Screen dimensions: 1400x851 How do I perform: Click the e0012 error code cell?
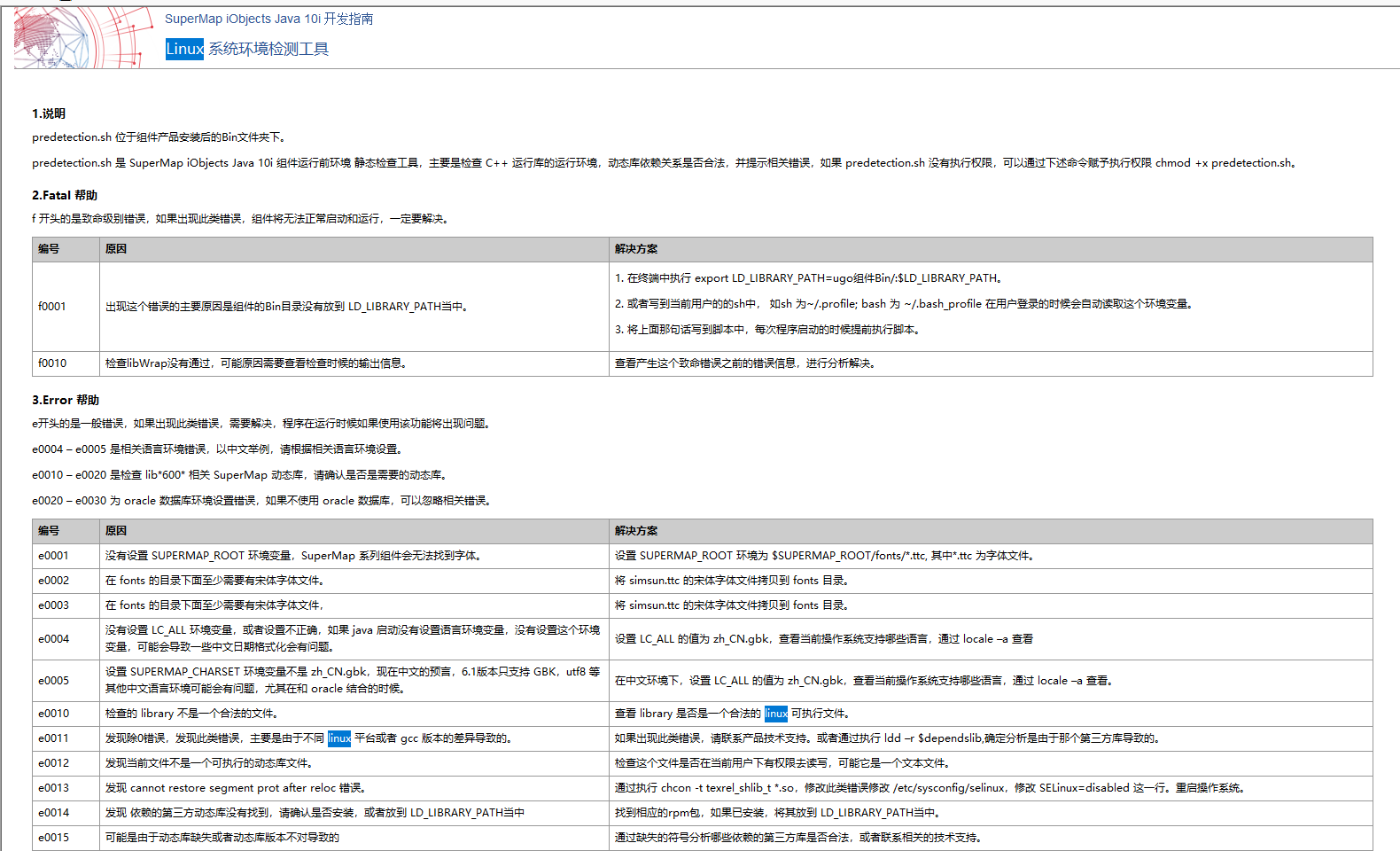point(66,763)
